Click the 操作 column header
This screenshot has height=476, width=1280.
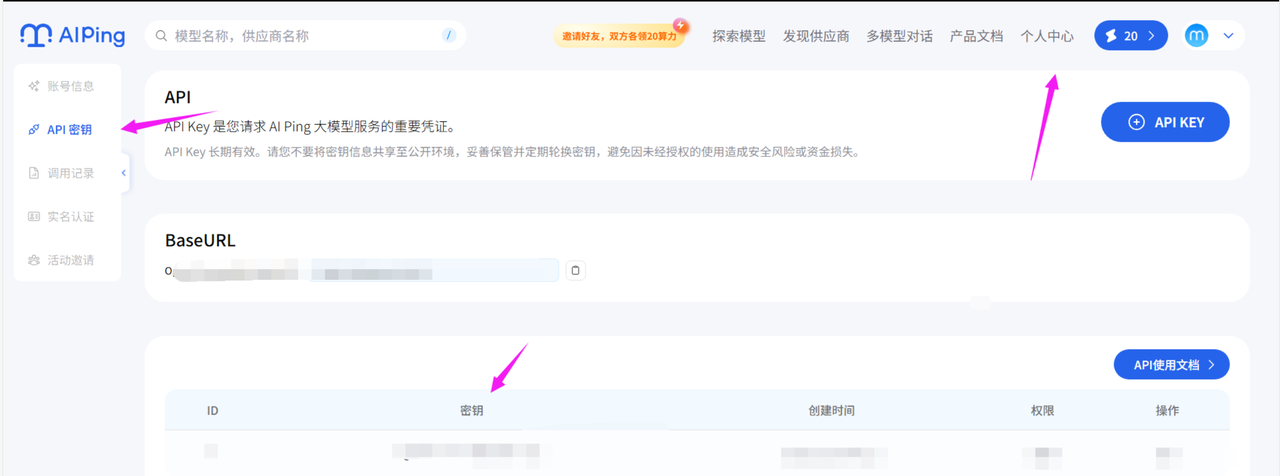click(x=1167, y=411)
